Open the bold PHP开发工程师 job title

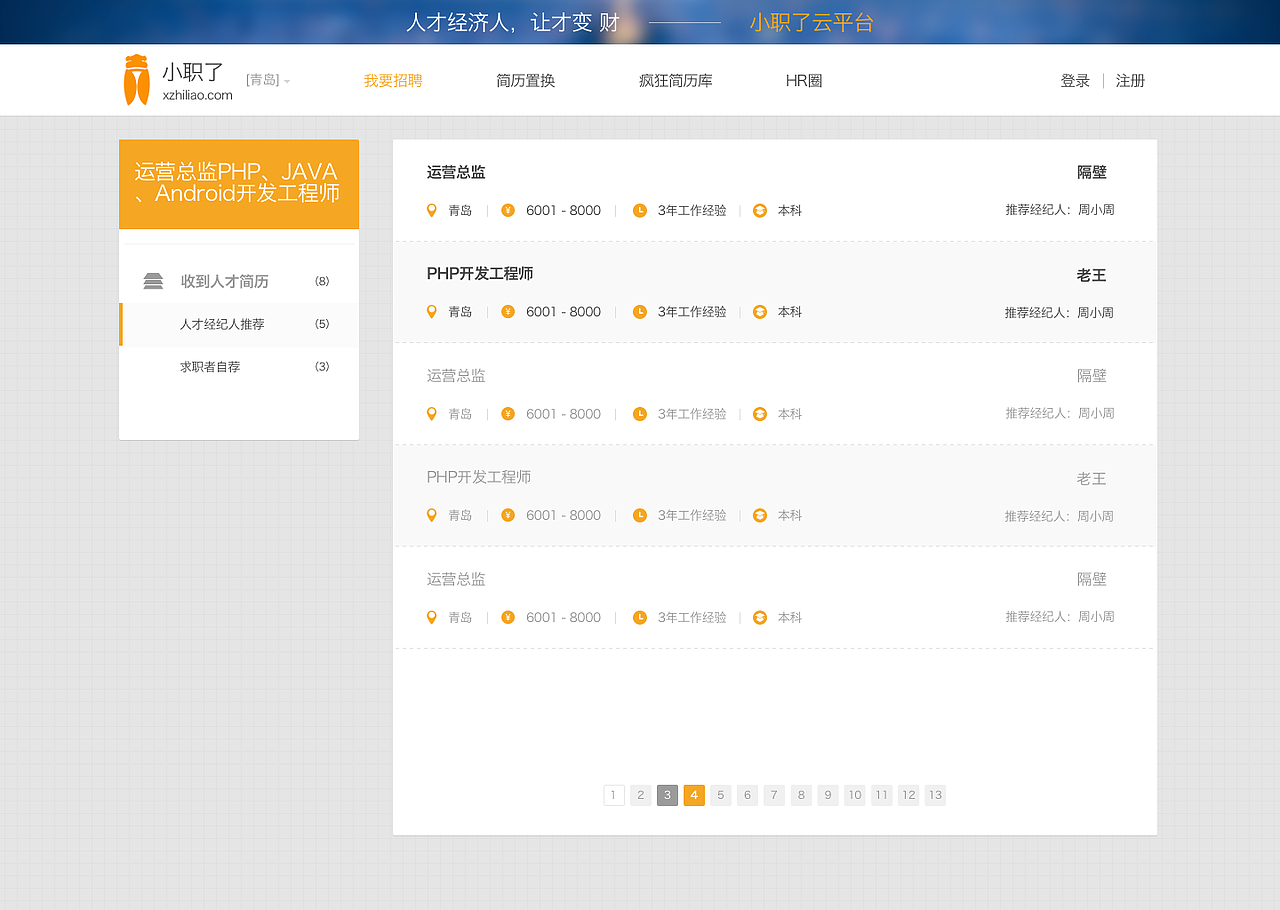pyautogui.click(x=480, y=274)
